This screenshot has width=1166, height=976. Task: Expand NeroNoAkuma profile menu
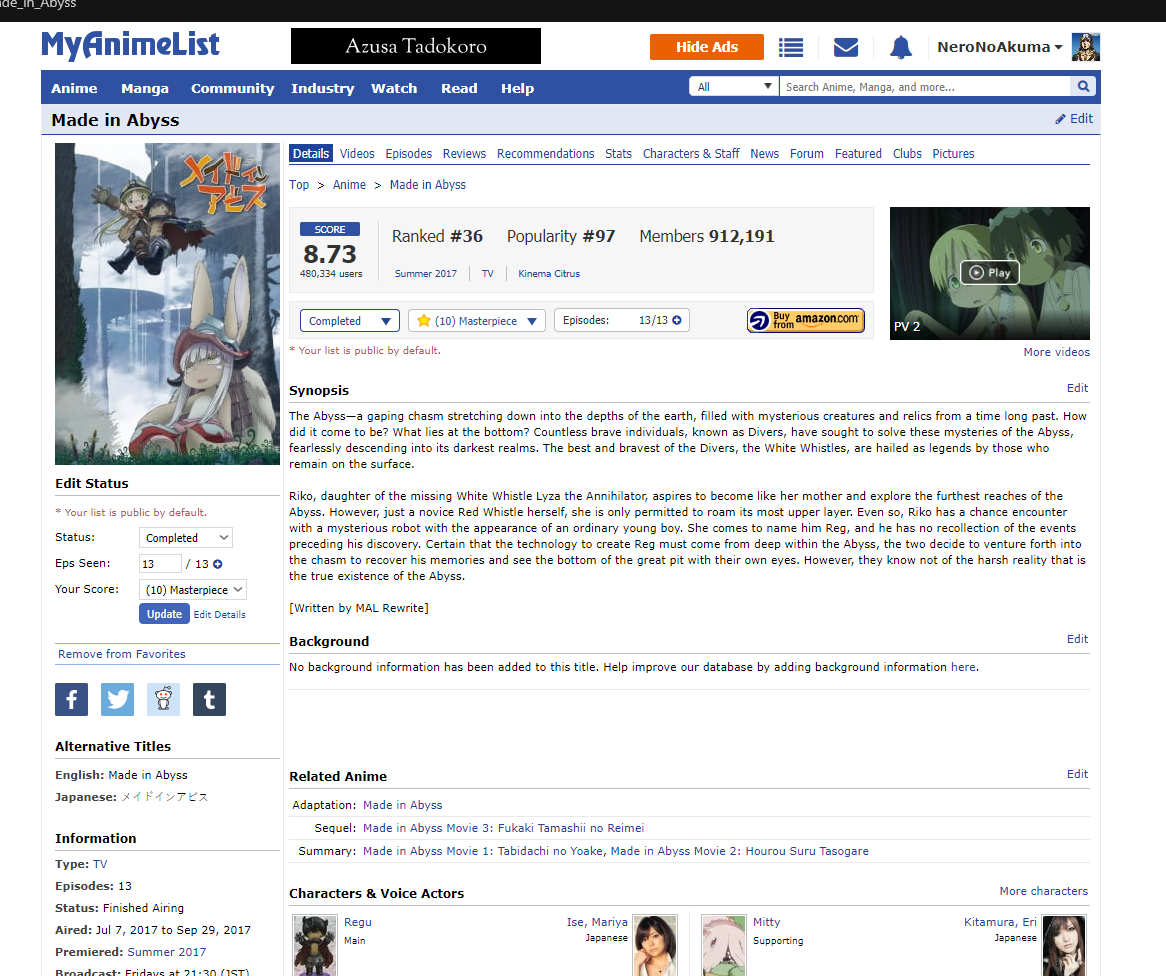pos(1000,47)
